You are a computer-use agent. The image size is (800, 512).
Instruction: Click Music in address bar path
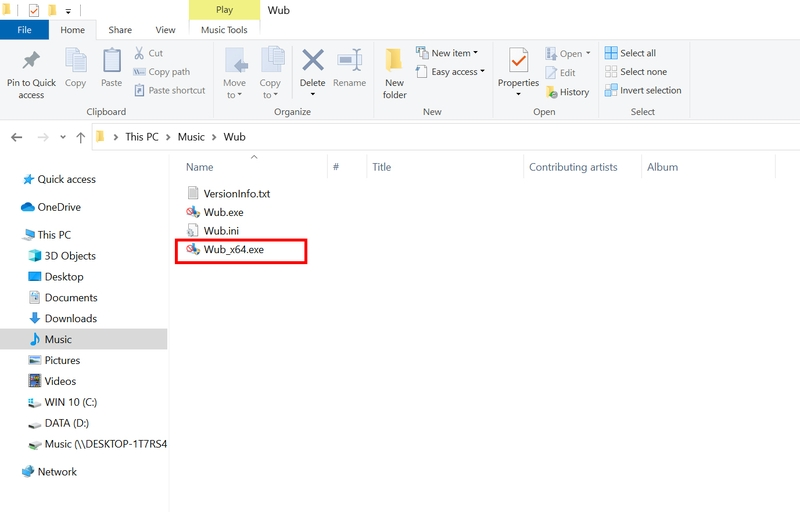click(x=191, y=137)
